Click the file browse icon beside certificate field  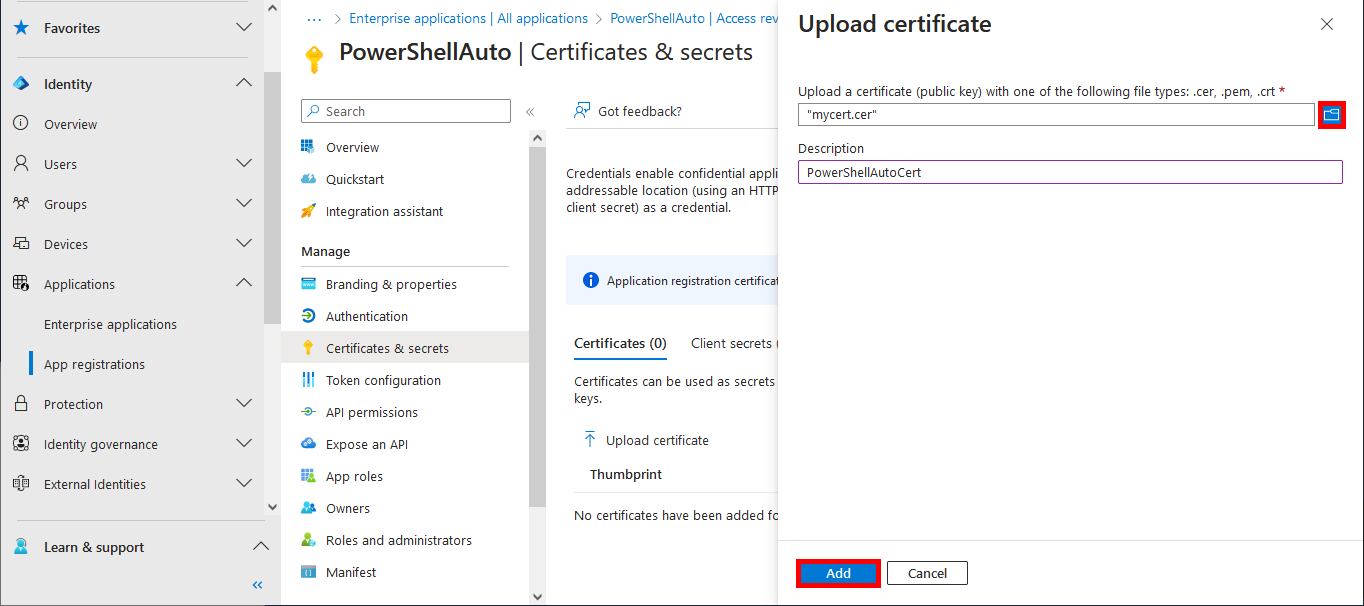coord(1331,114)
